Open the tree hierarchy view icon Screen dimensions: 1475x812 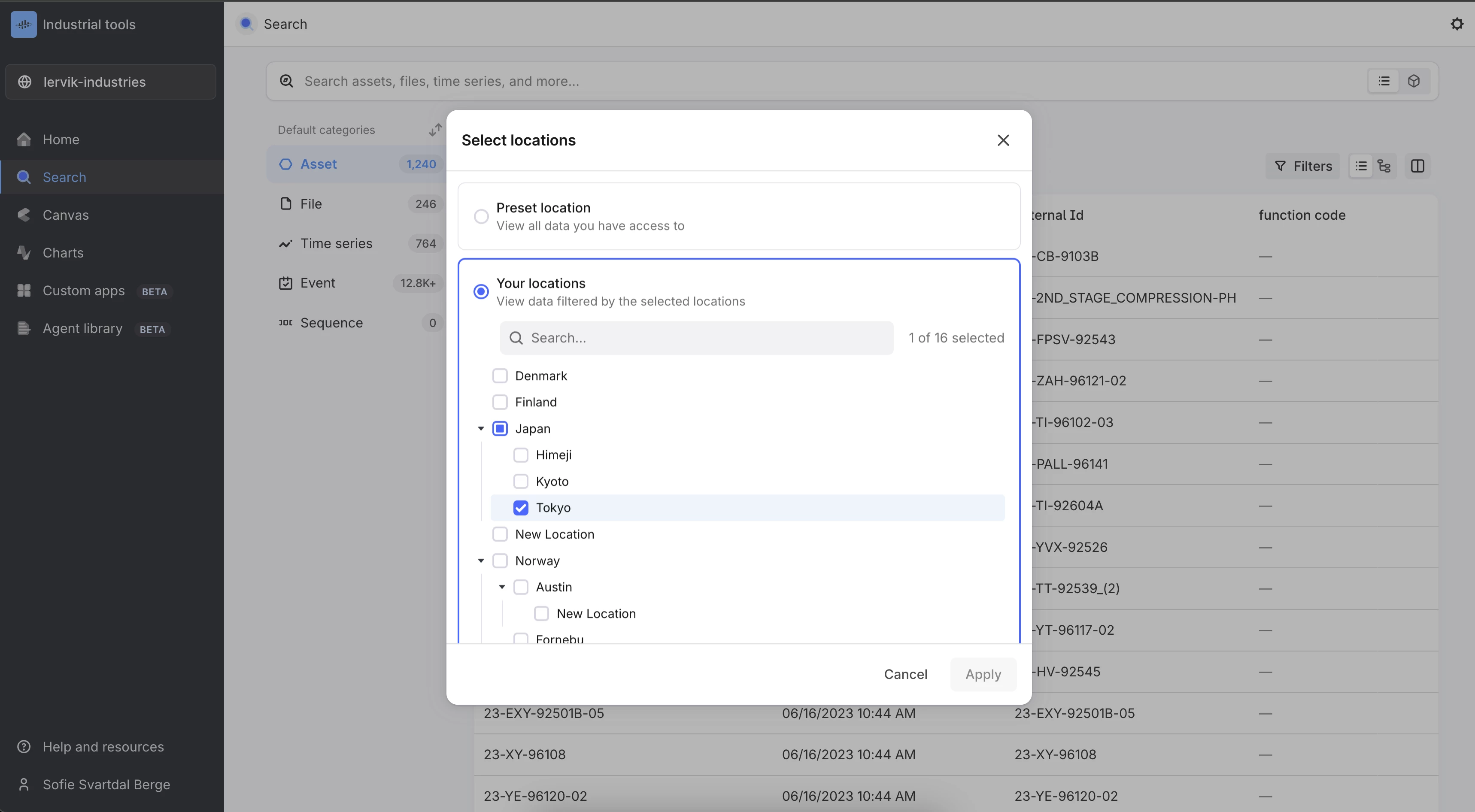1384,166
